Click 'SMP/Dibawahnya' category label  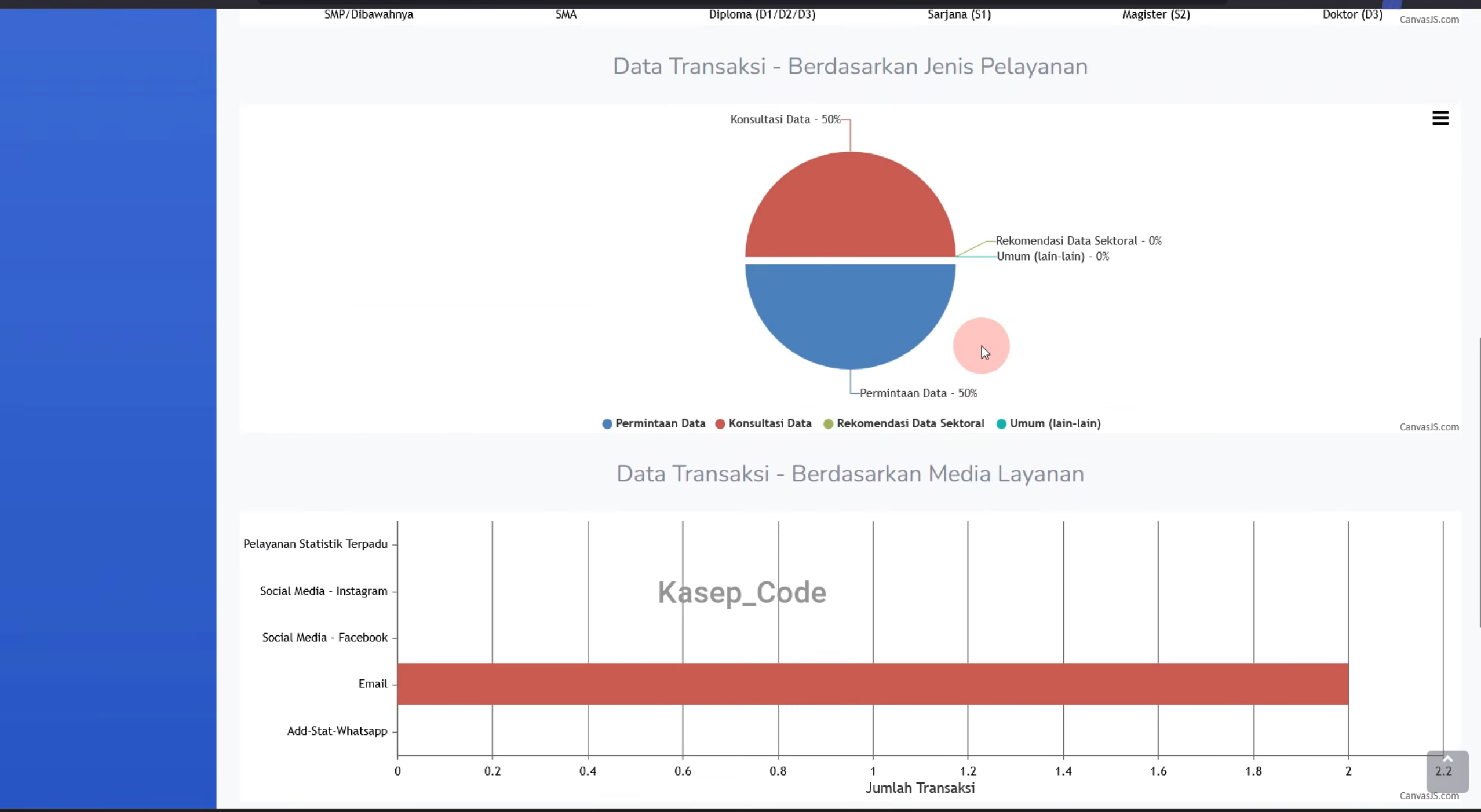pos(369,14)
